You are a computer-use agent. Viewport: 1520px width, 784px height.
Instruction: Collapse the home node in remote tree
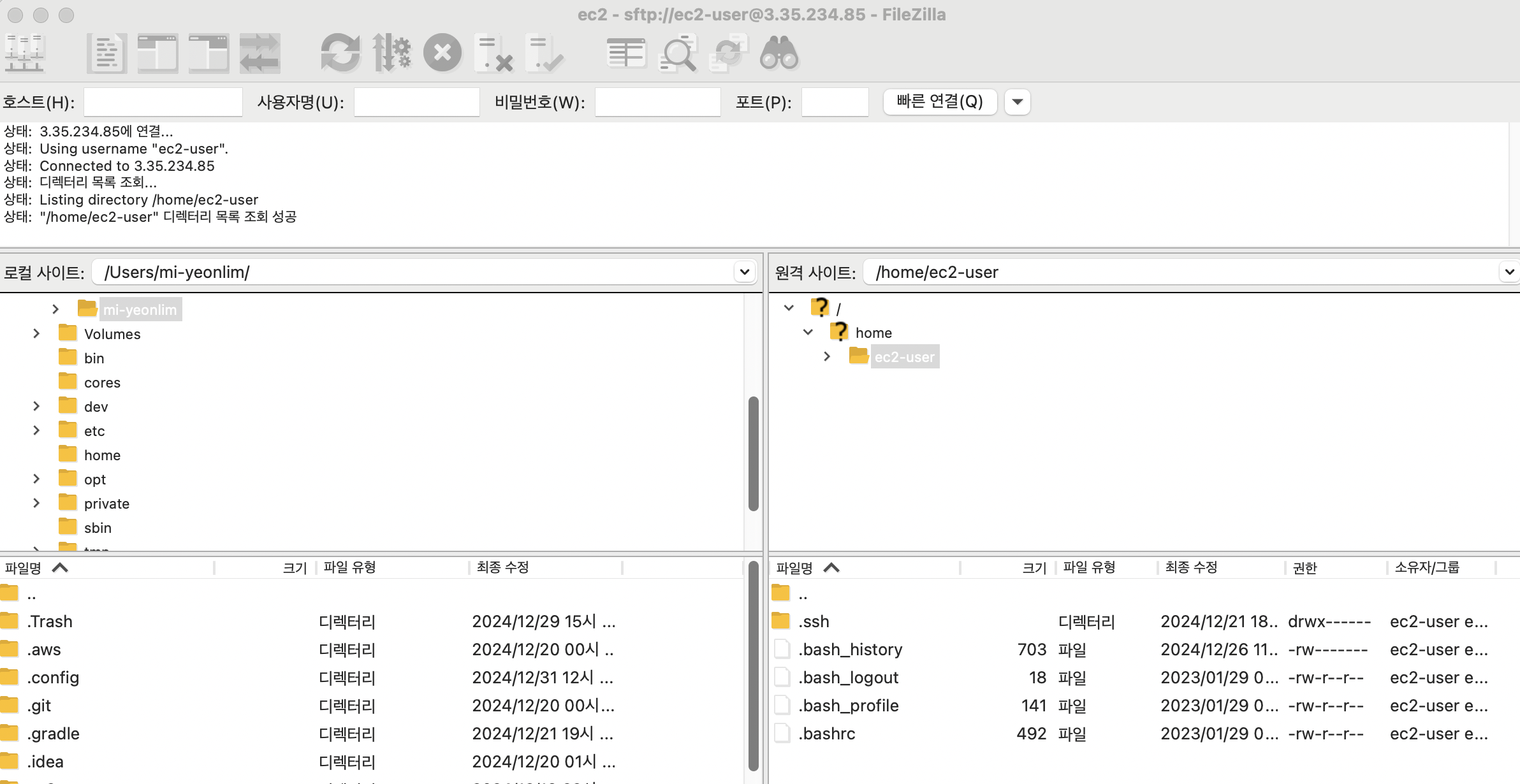click(x=808, y=332)
